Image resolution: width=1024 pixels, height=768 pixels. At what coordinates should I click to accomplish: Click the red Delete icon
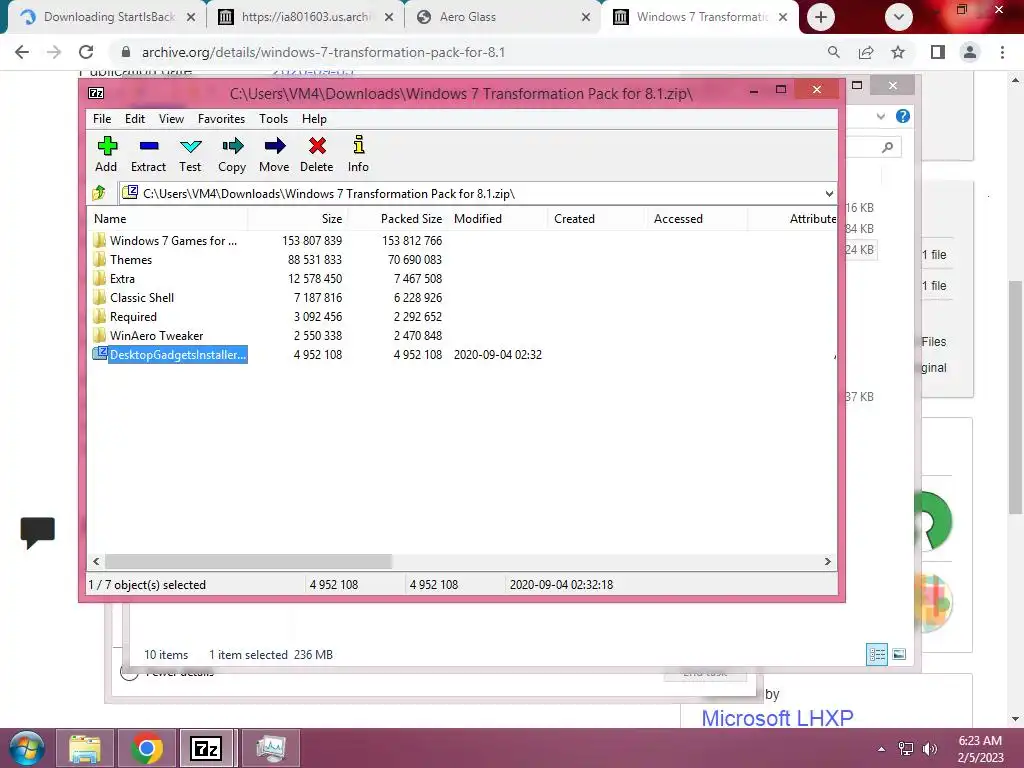[317, 146]
